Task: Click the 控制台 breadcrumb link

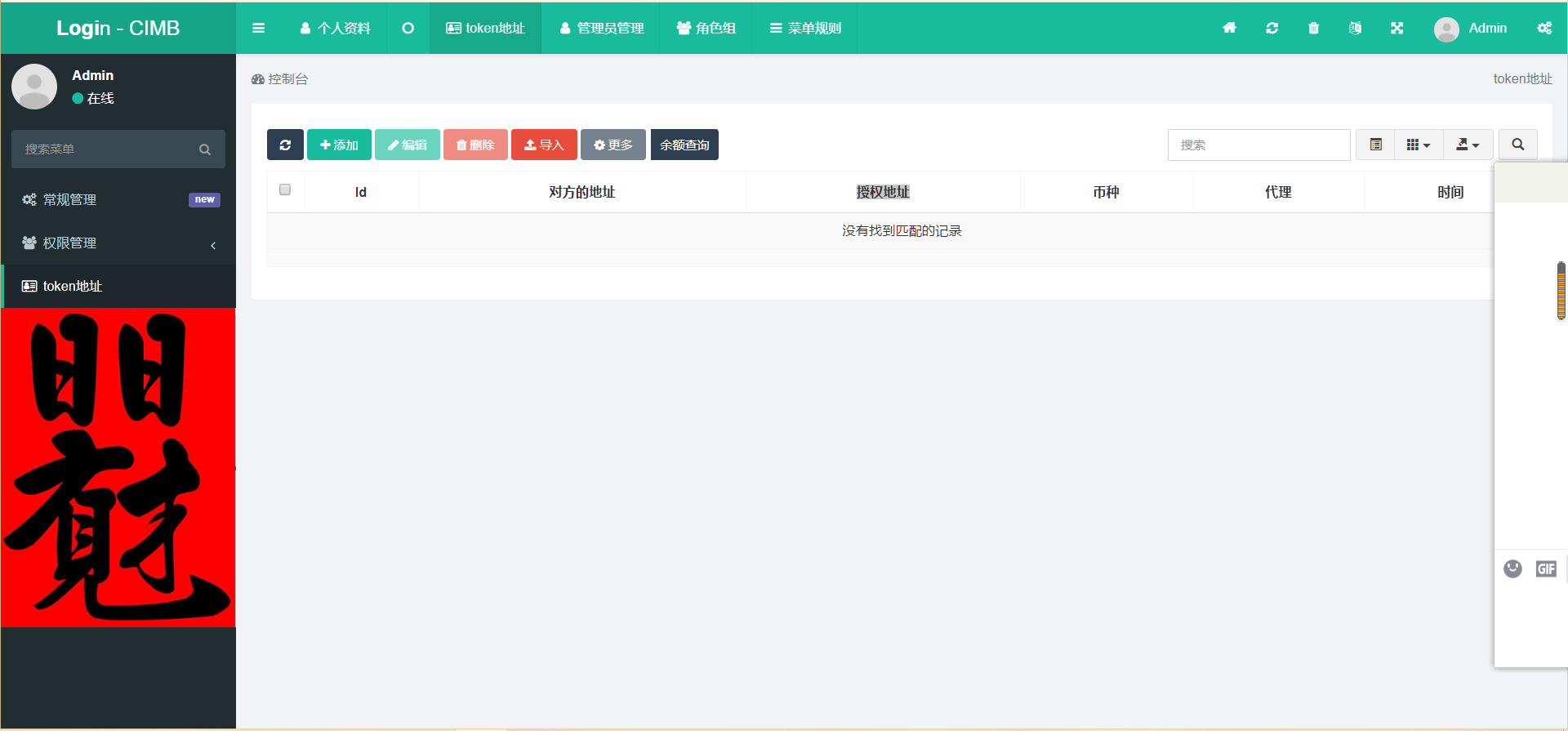Action: coord(280,79)
